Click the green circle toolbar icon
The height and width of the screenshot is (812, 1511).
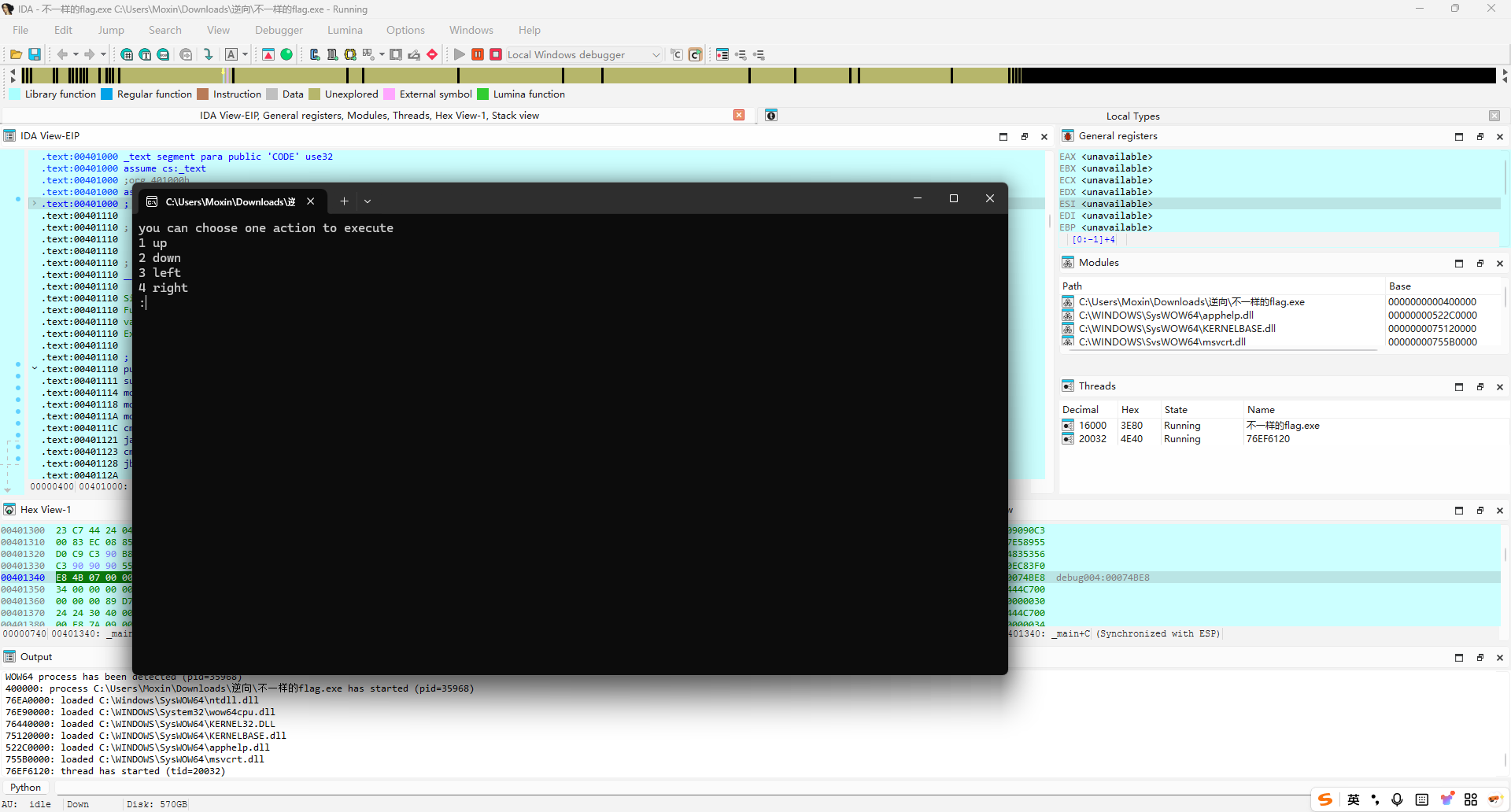point(286,54)
